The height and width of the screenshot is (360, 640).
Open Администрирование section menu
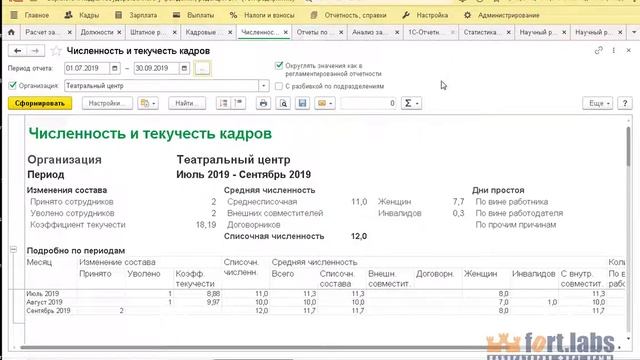pos(502,15)
